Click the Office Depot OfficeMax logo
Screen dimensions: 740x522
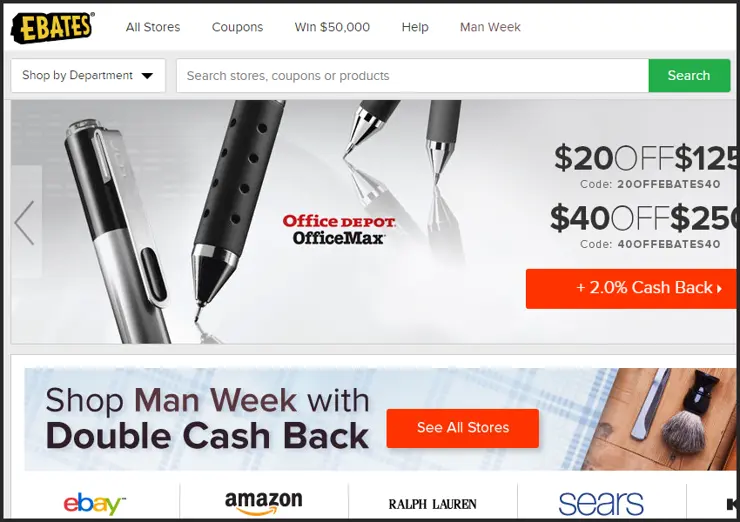point(339,229)
